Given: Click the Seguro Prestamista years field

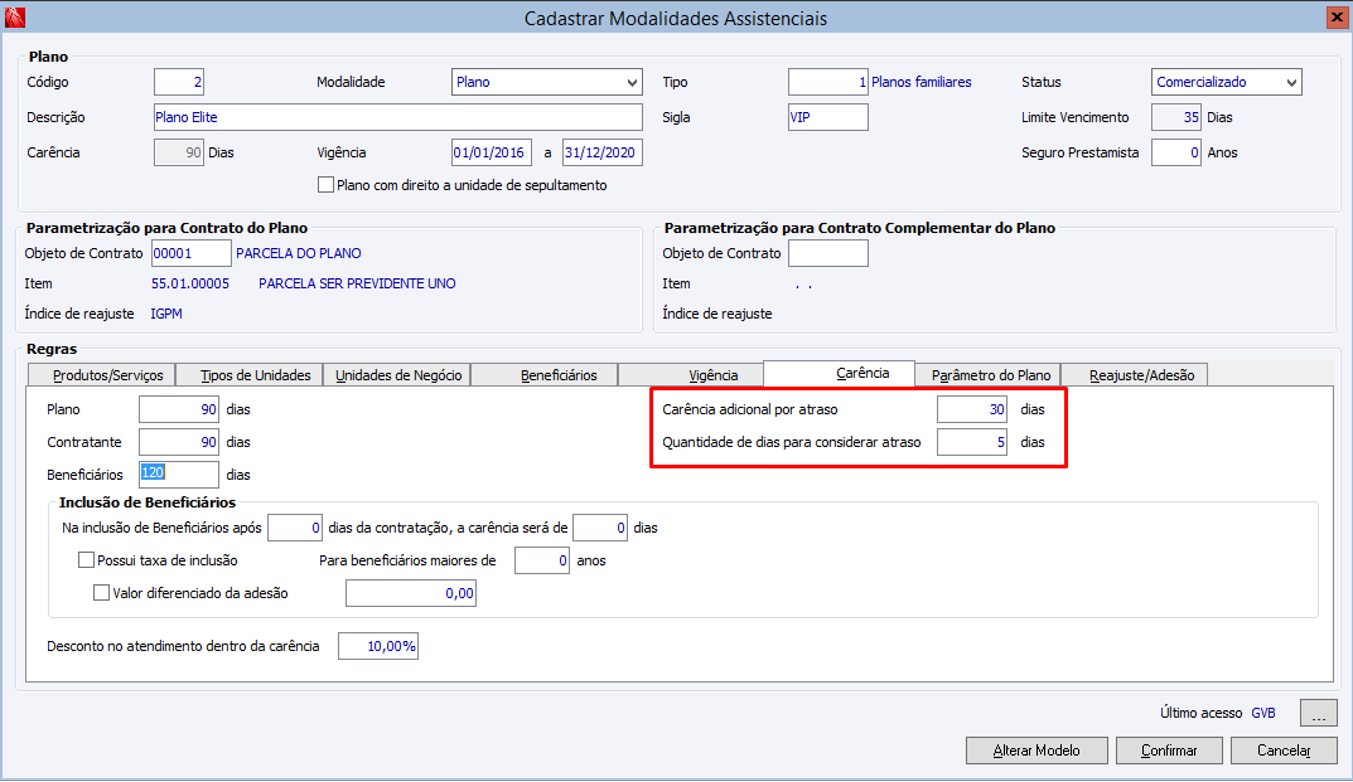Looking at the screenshot, I should 1176,153.
